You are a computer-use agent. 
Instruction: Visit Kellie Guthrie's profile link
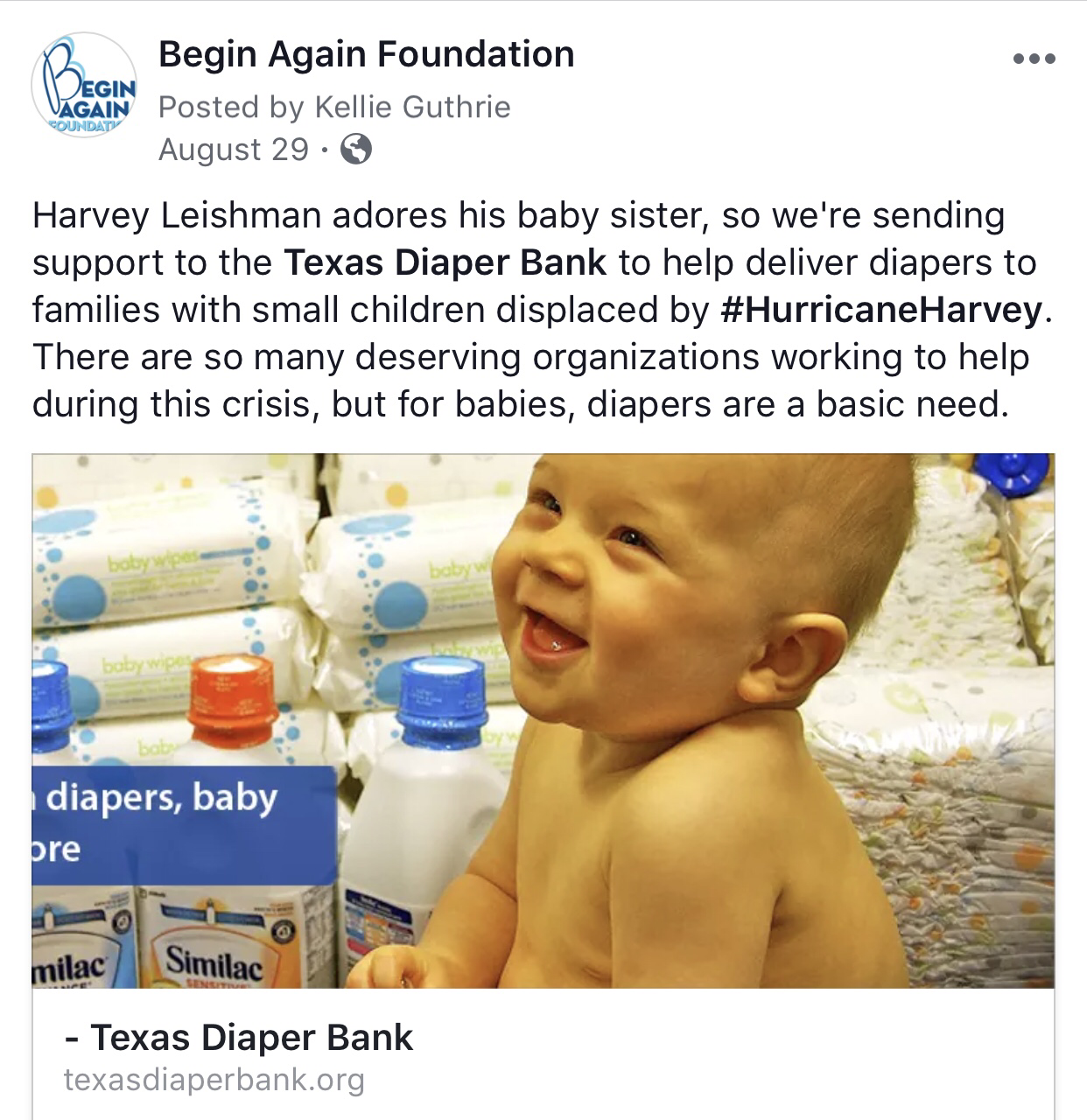[412, 107]
